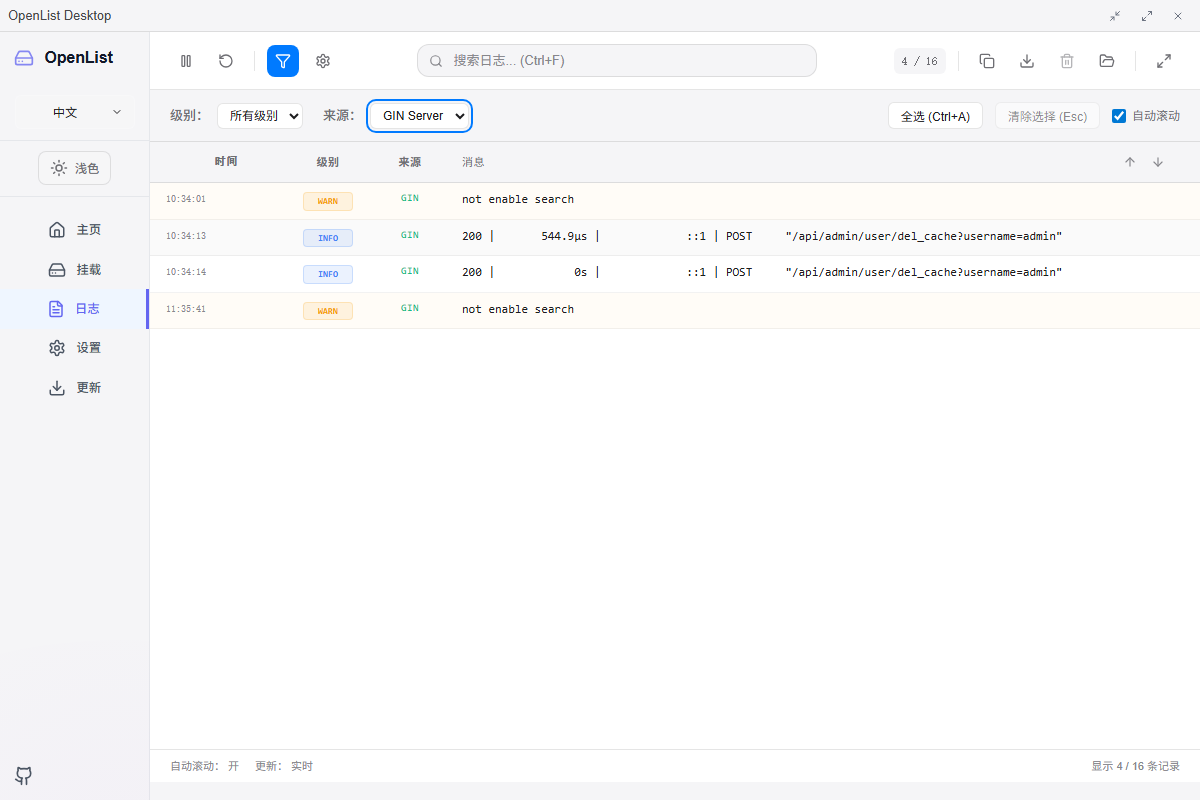Click into the 搜索日志 search field
This screenshot has width=1200, height=800.
pyautogui.click(x=616, y=60)
